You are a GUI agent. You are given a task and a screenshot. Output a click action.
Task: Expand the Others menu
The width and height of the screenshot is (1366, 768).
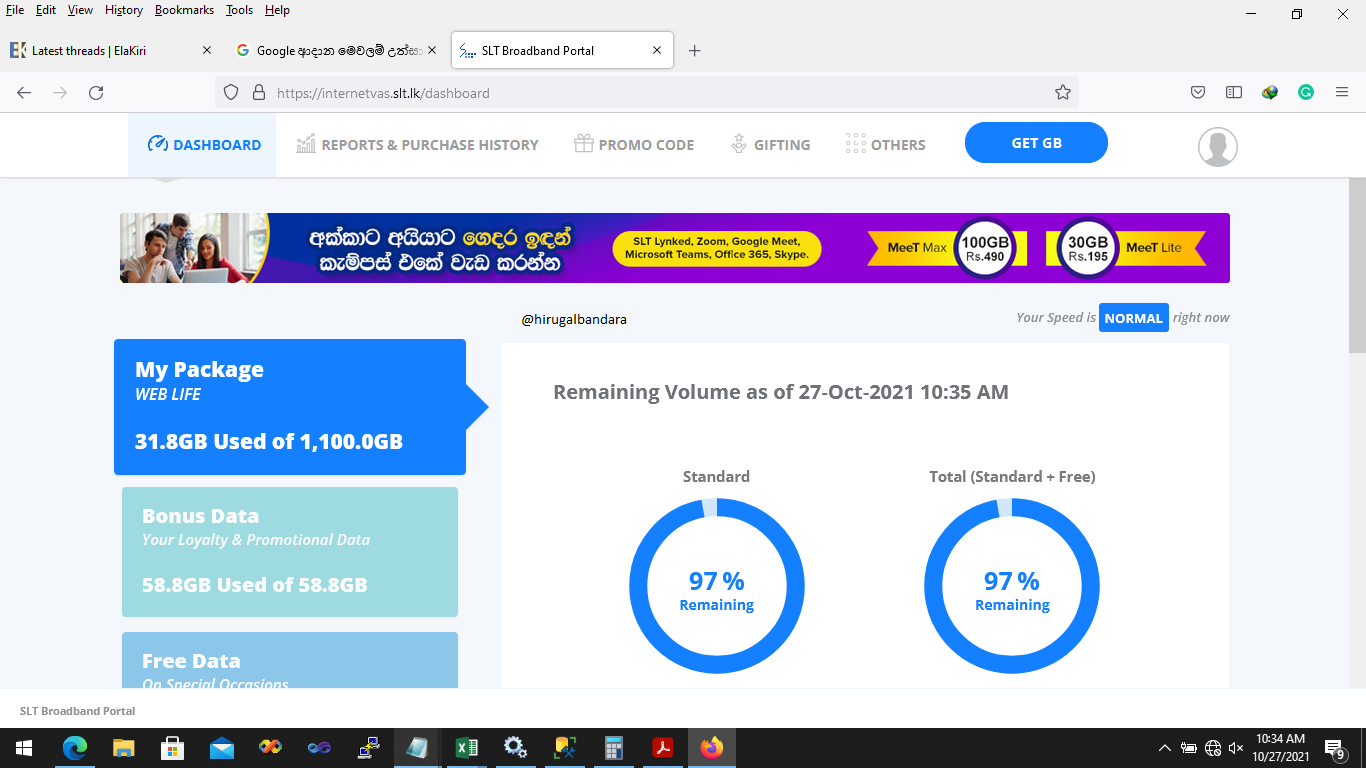tap(885, 145)
